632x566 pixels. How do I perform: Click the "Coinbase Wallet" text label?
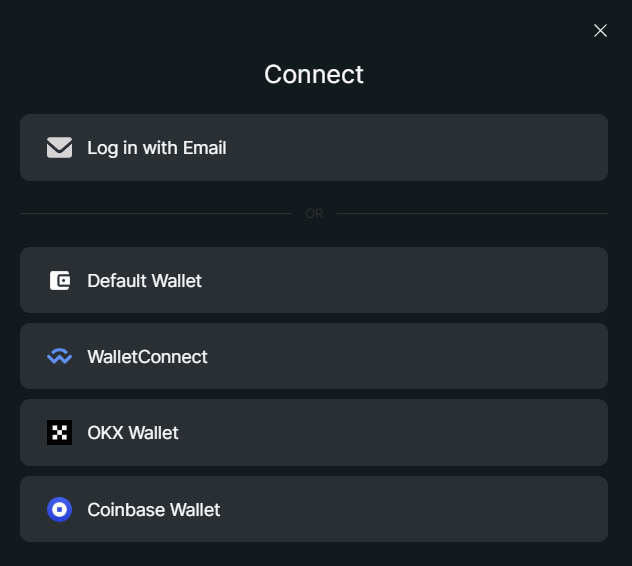pos(154,510)
